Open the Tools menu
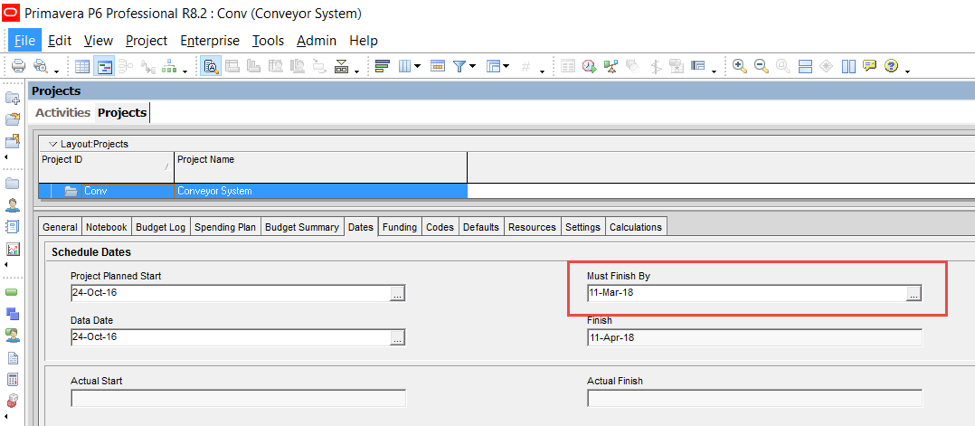The image size is (975, 426). [268, 40]
